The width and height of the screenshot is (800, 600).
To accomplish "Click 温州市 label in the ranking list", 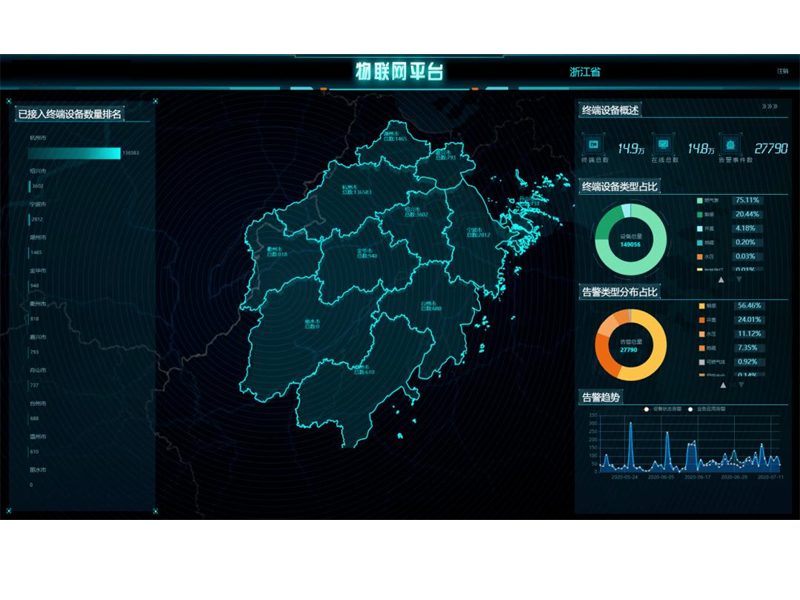I will 38,437.
